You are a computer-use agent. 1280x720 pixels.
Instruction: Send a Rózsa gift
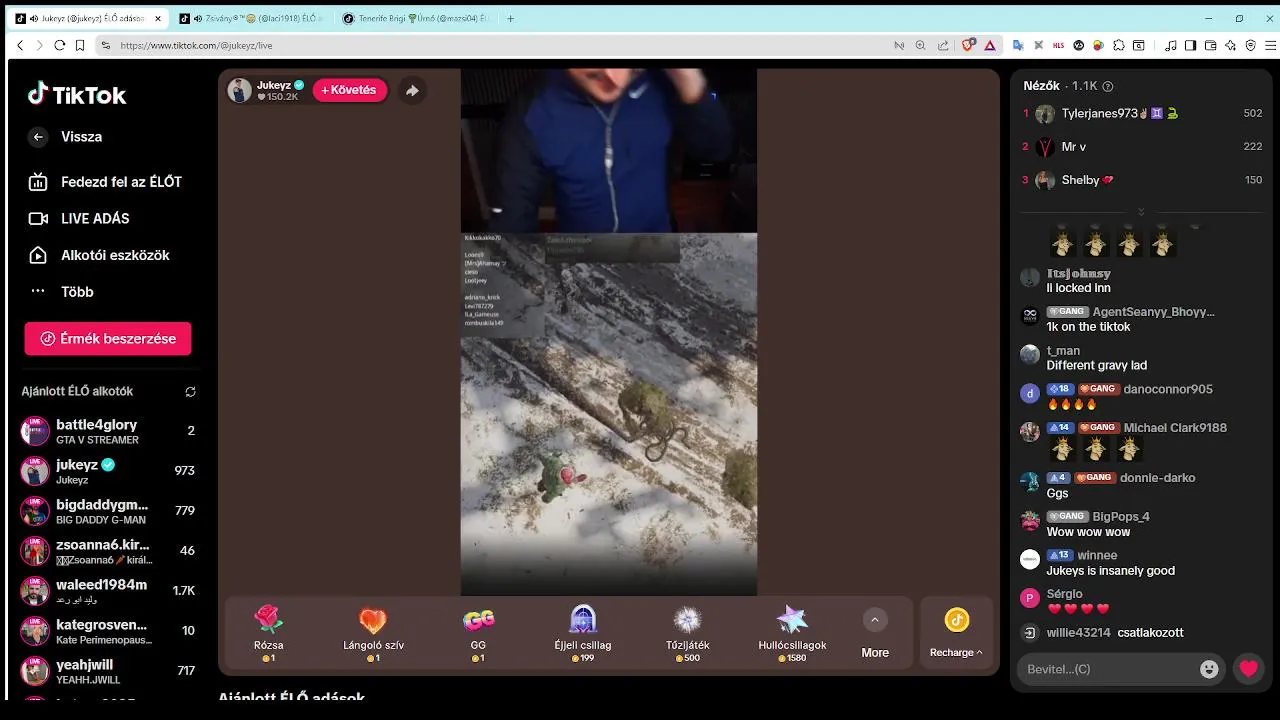(x=268, y=634)
